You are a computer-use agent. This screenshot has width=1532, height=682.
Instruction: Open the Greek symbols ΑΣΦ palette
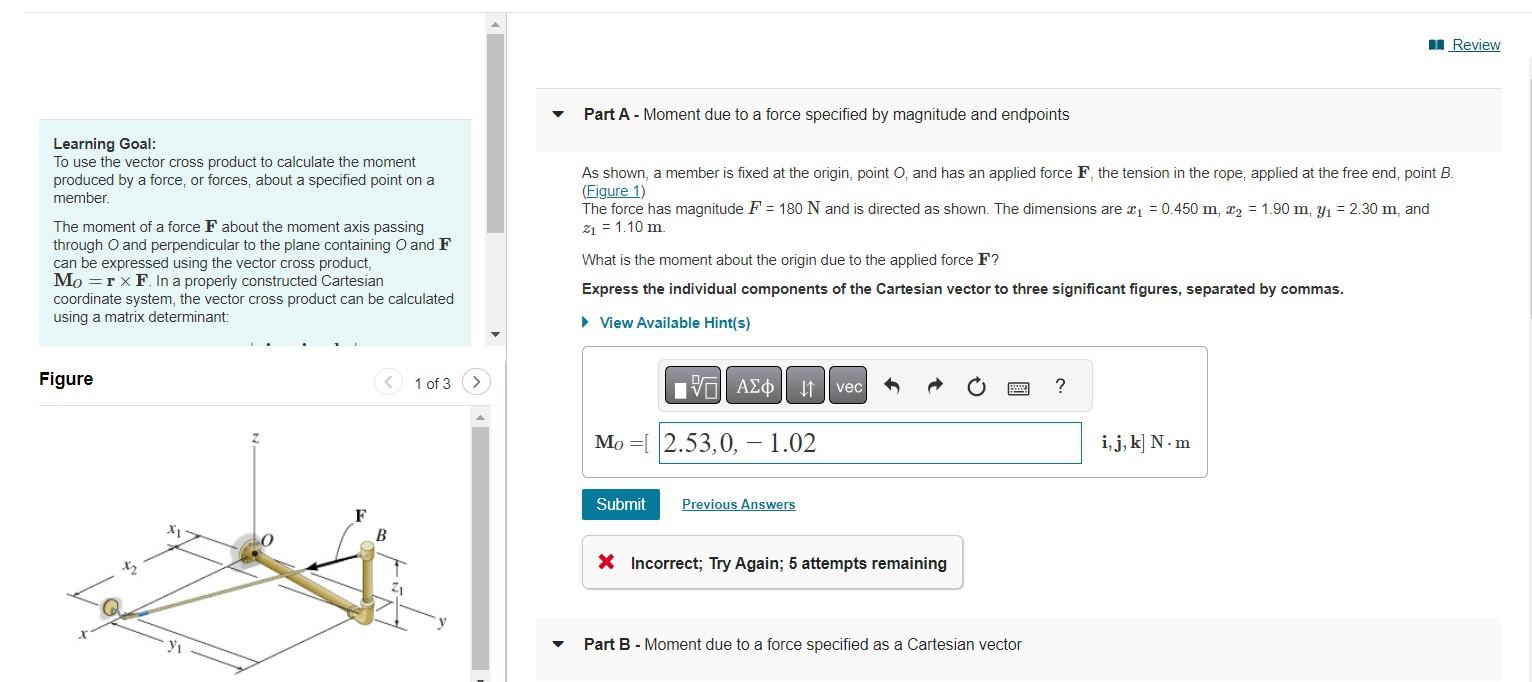point(753,385)
